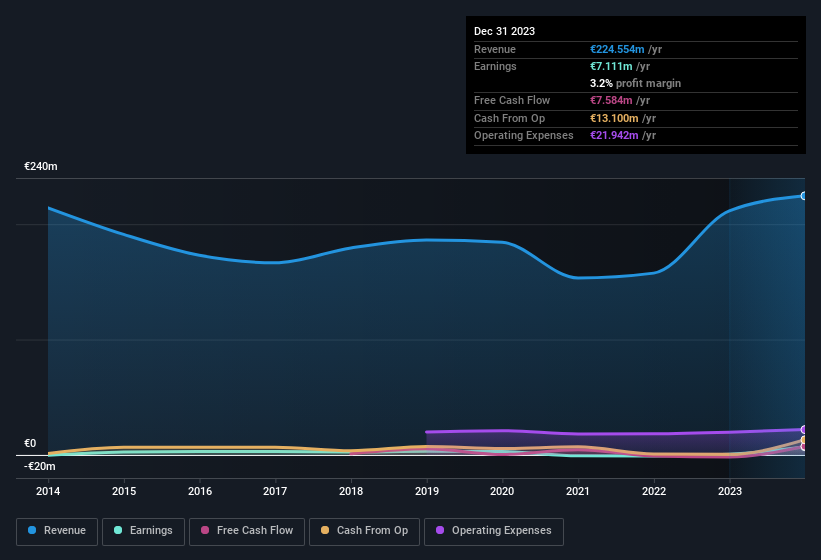Click the 2023 x-axis label

[729, 491]
